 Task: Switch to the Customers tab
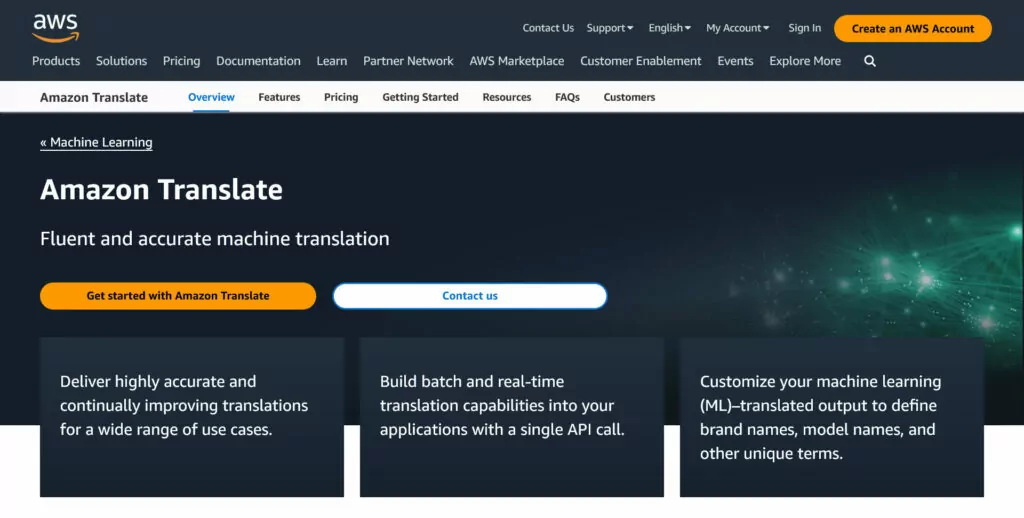click(629, 97)
